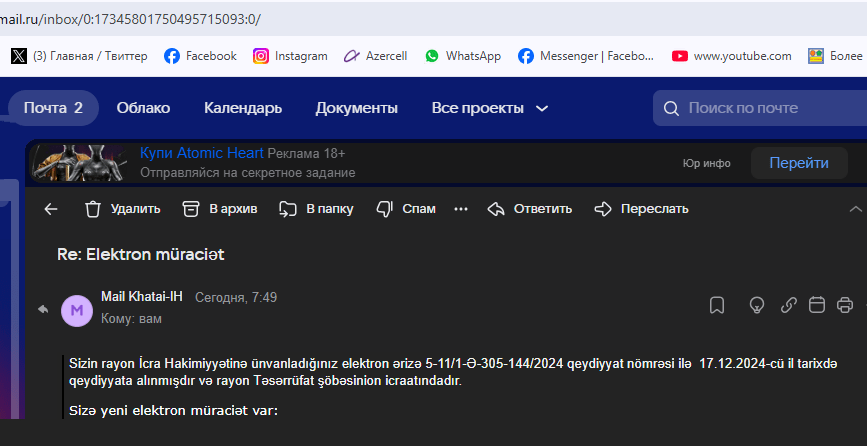Mark the message as Спам
Screen dimensions: 867x446
(406, 209)
